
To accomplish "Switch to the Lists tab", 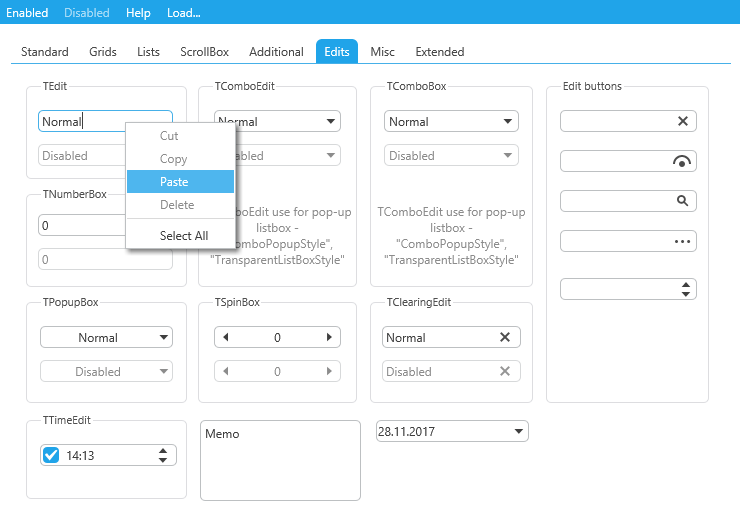I will pyautogui.click(x=148, y=51).
